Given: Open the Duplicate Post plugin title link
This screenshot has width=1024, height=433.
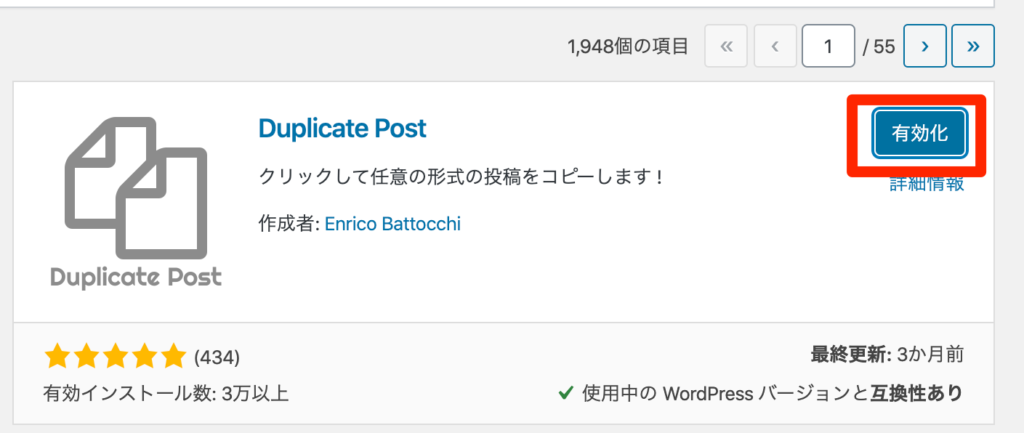Looking at the screenshot, I should point(342,129).
